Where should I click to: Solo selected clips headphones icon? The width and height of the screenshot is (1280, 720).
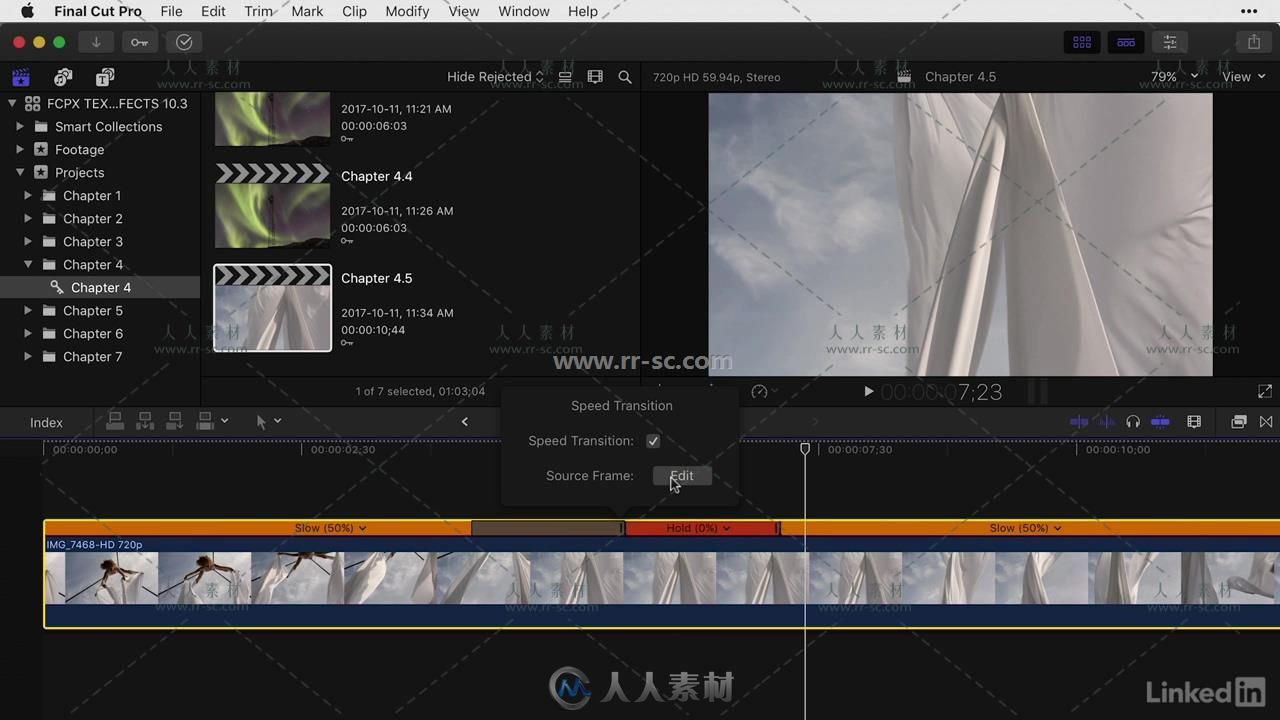pyautogui.click(x=1133, y=422)
